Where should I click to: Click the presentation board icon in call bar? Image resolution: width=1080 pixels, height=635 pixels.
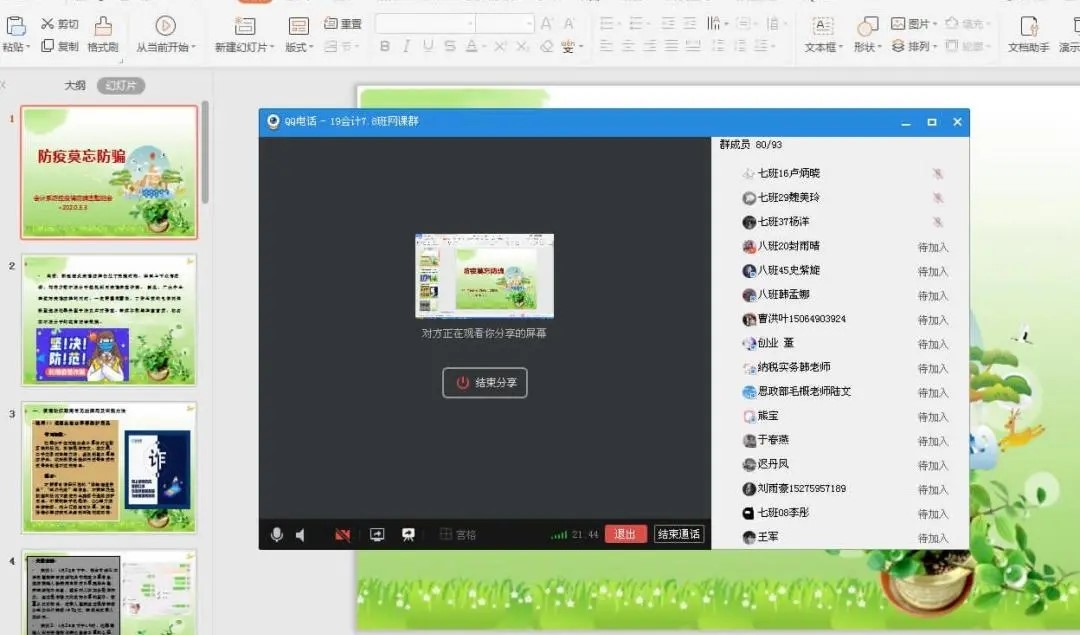click(x=408, y=535)
